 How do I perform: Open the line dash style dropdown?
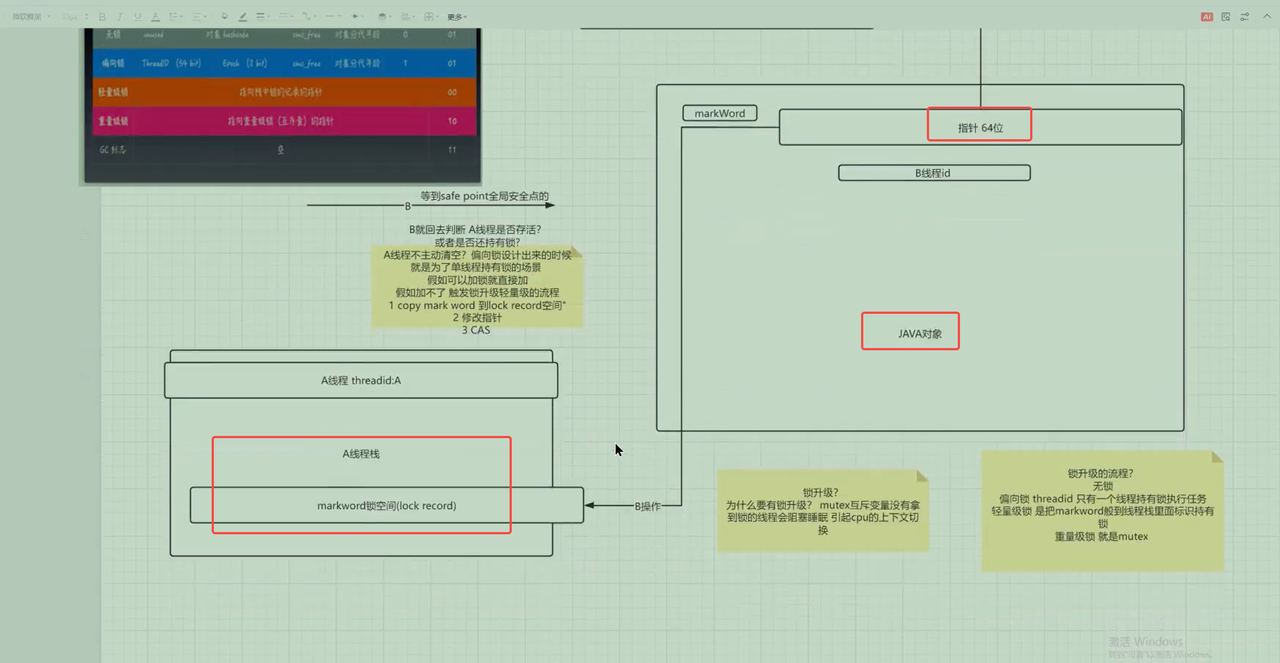pos(287,17)
